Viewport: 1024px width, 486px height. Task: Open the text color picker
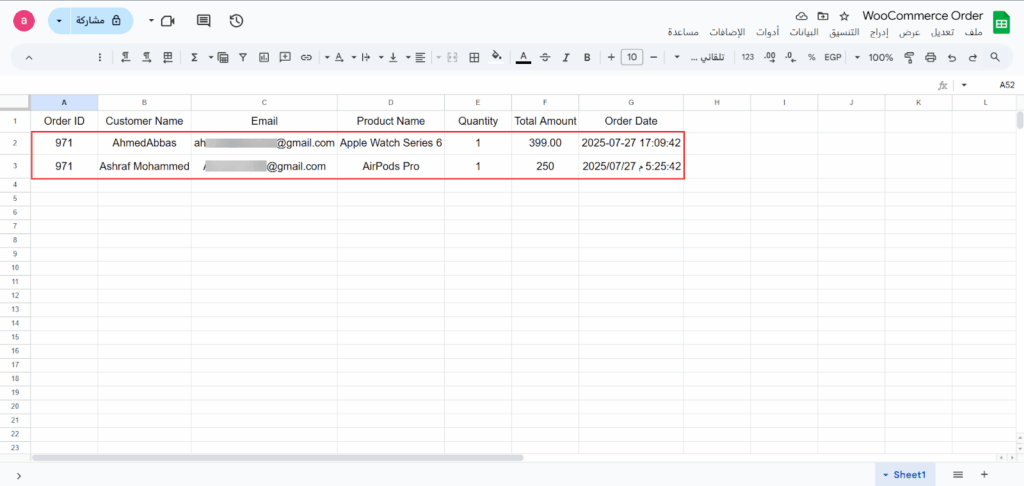pos(523,57)
